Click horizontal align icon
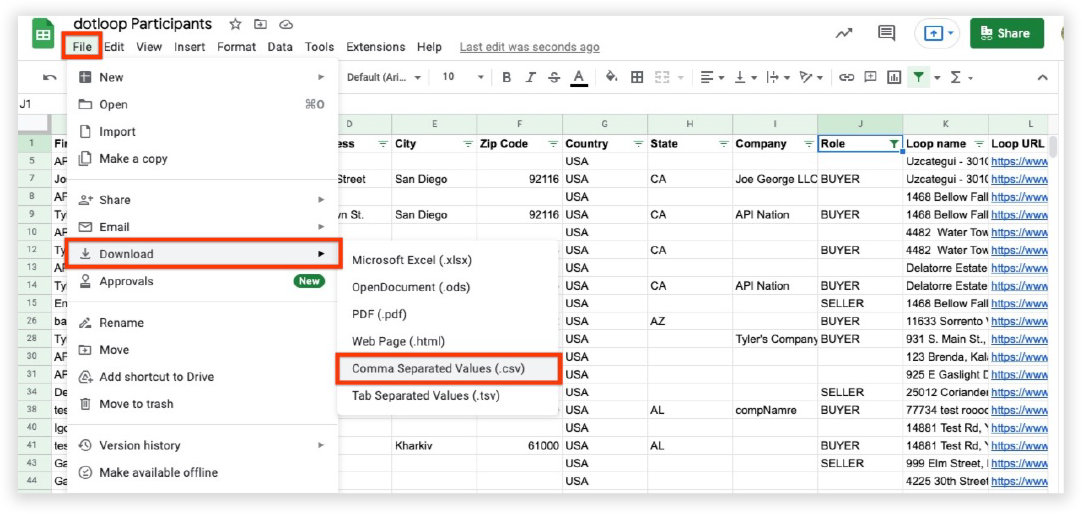 (706, 77)
